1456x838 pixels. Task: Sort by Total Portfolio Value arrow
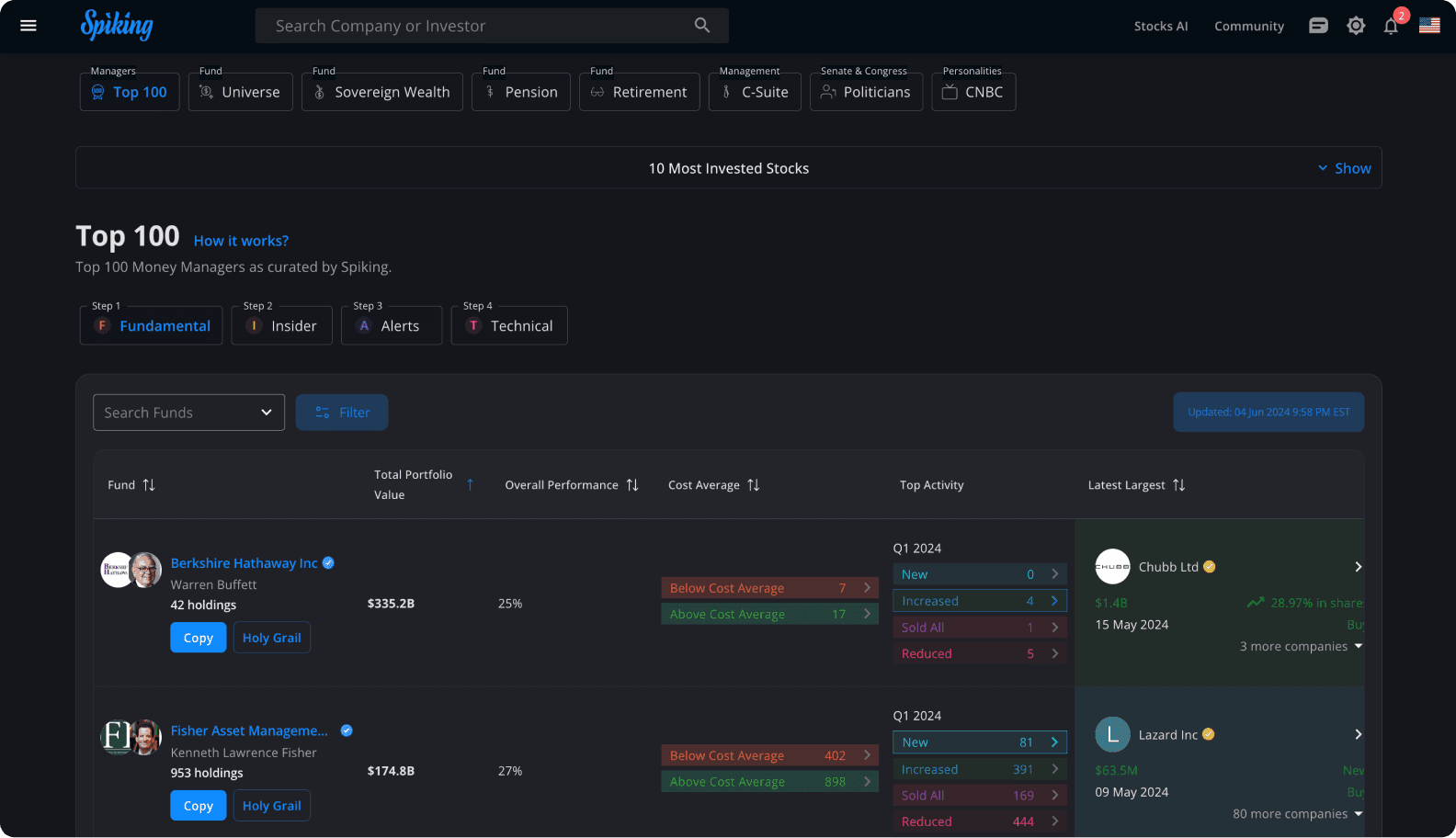point(470,485)
